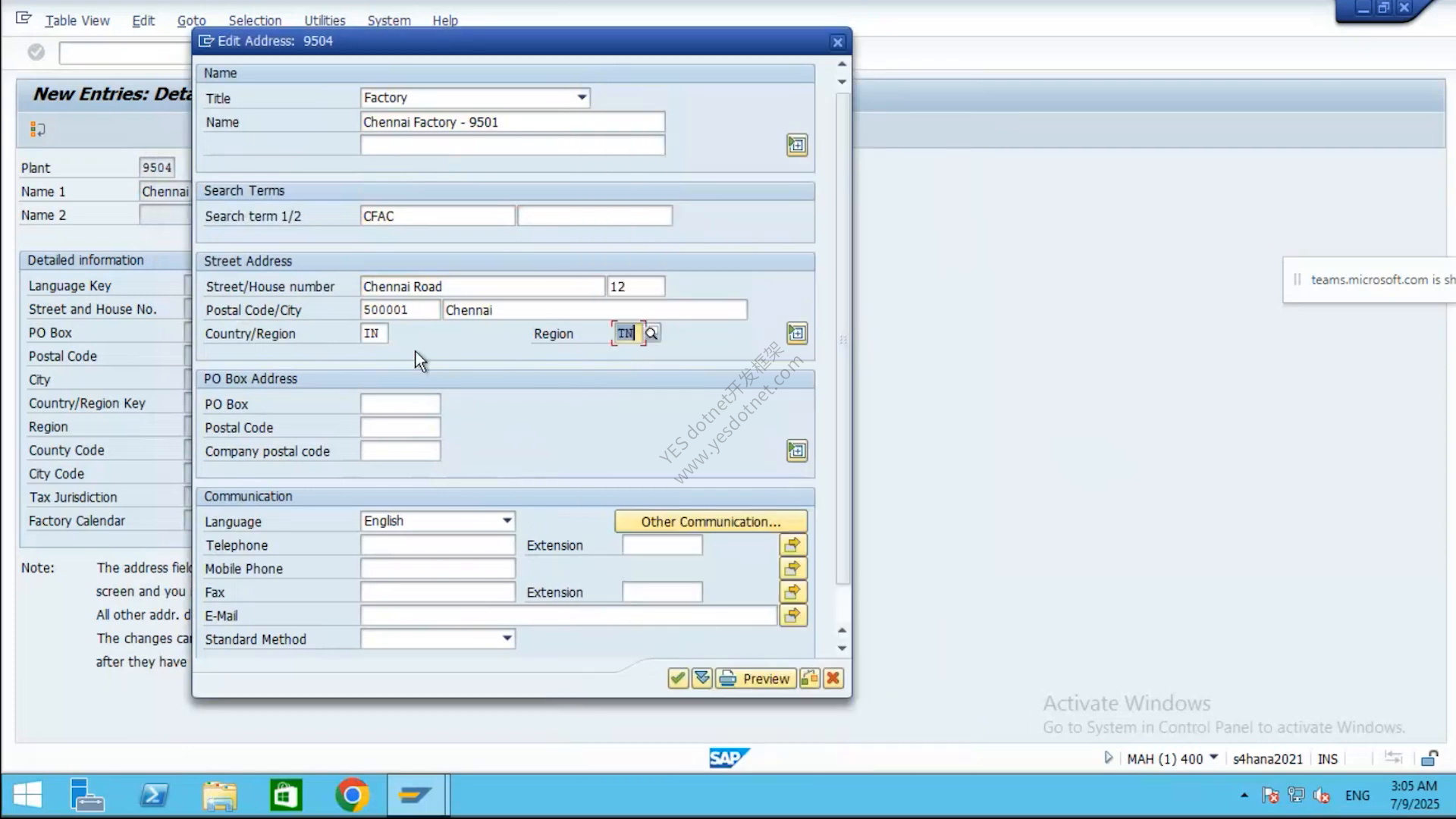Image resolution: width=1456 pixels, height=819 pixels.
Task: Expand PO Box Address more fields icon
Action: 797,450
